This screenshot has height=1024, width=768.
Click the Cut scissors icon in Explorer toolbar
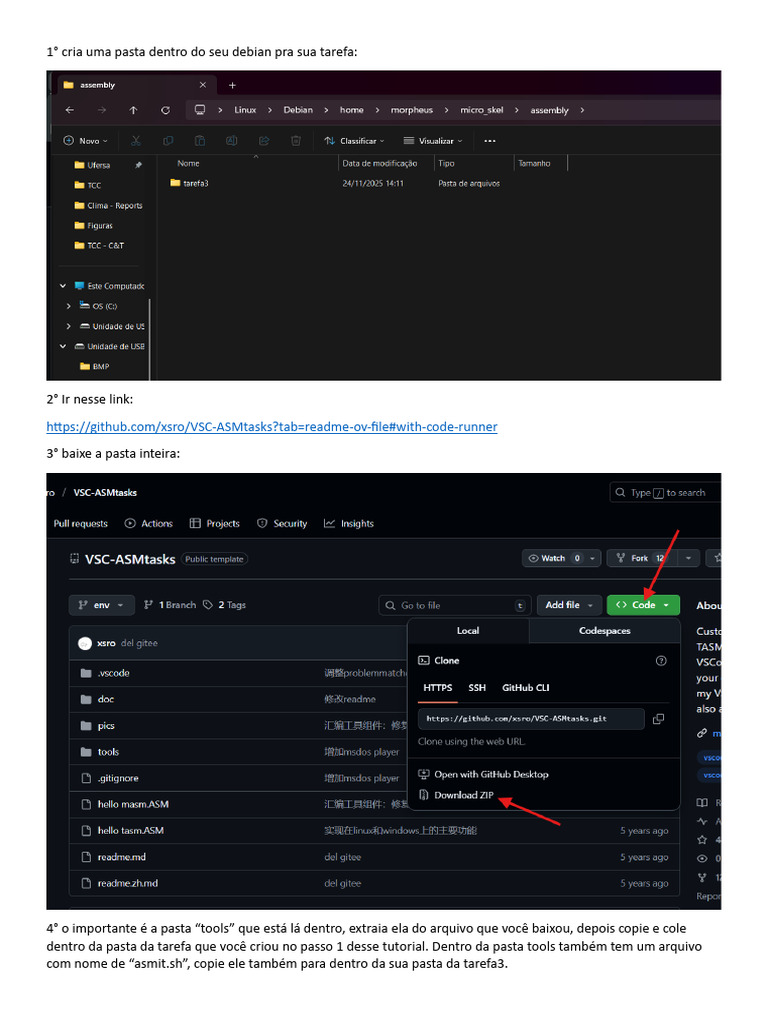coord(136,140)
